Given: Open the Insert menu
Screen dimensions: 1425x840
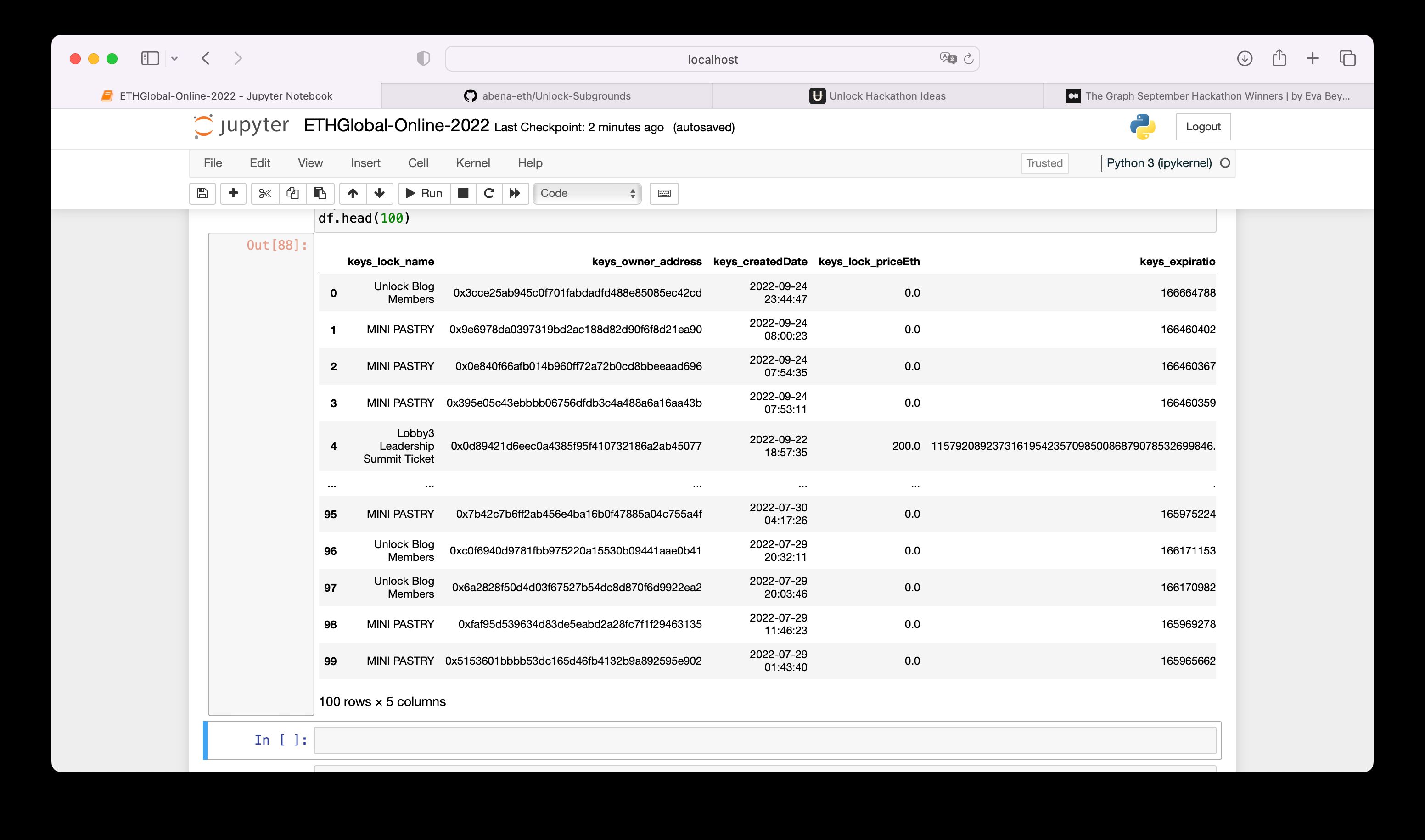Looking at the screenshot, I should click(x=365, y=163).
